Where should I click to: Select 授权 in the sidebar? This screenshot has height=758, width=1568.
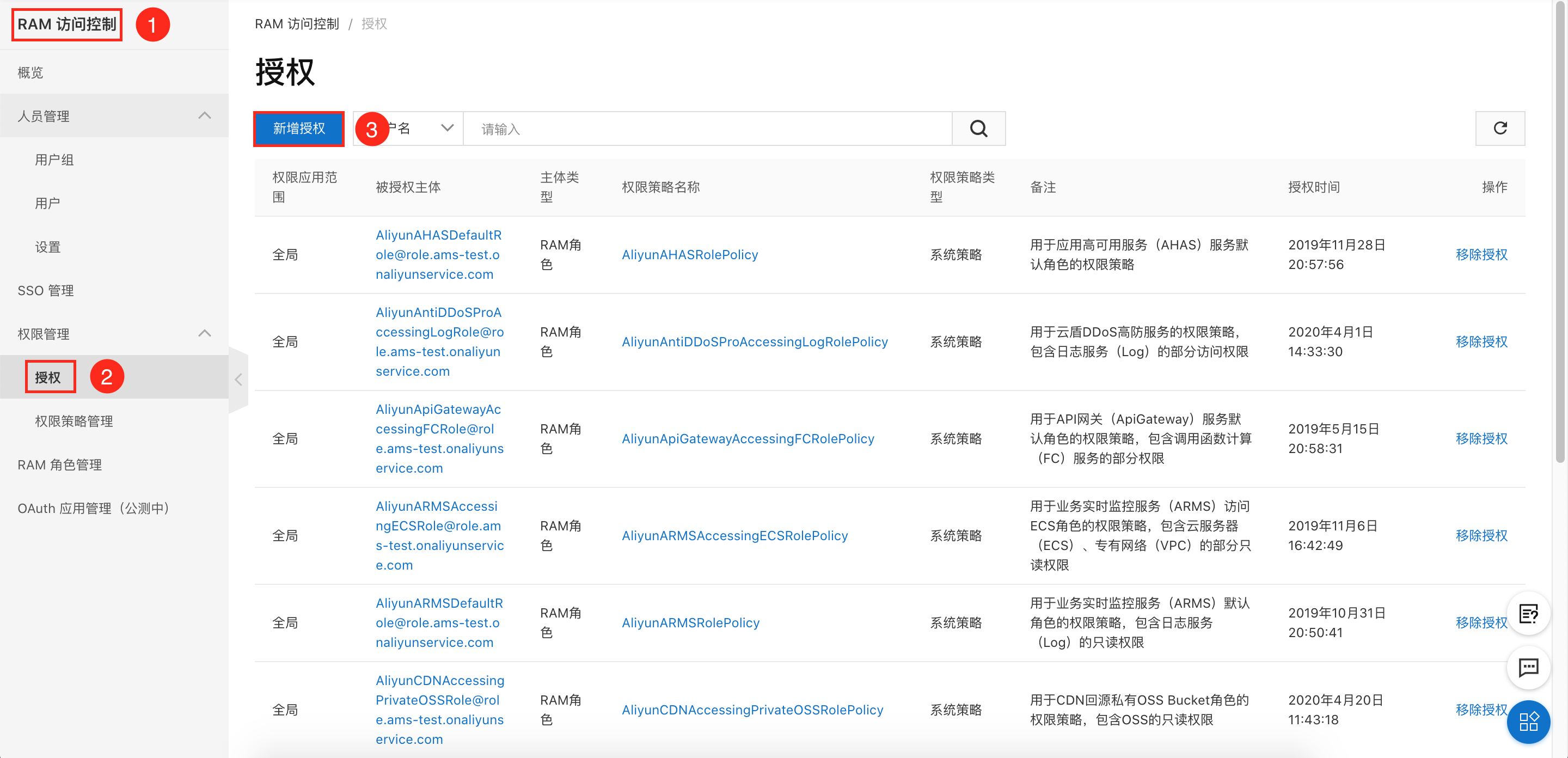click(48, 377)
